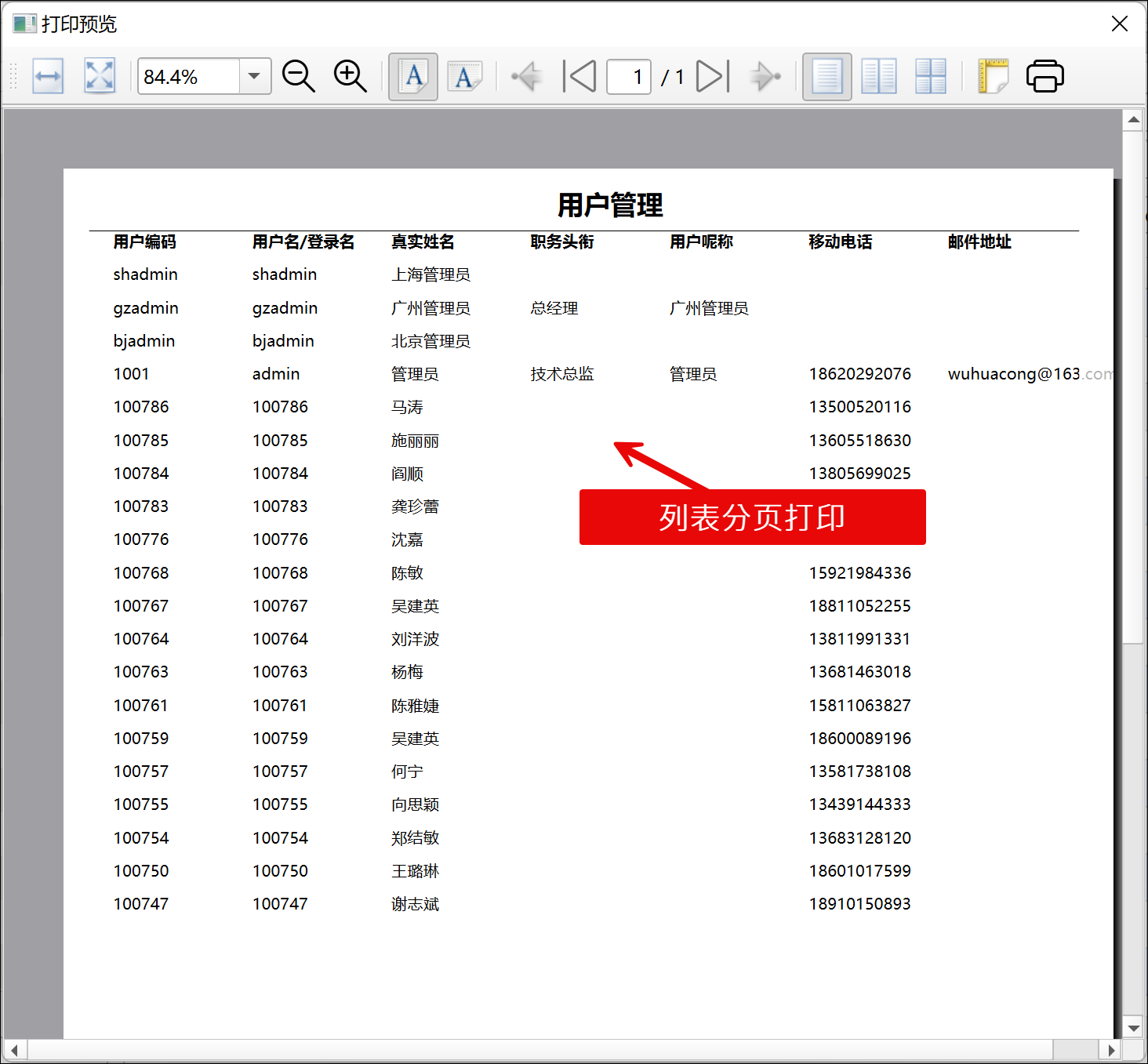The width and height of the screenshot is (1148, 1064).
Task: Click the 马涛 name cell
Action: click(x=407, y=407)
